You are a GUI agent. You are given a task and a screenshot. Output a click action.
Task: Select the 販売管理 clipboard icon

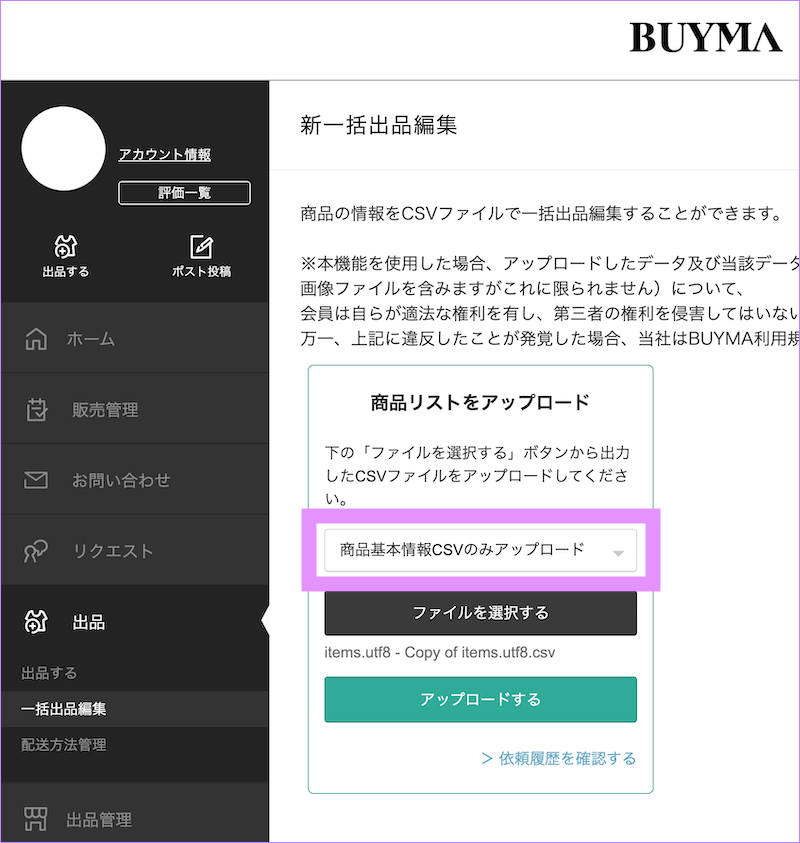coord(36,410)
